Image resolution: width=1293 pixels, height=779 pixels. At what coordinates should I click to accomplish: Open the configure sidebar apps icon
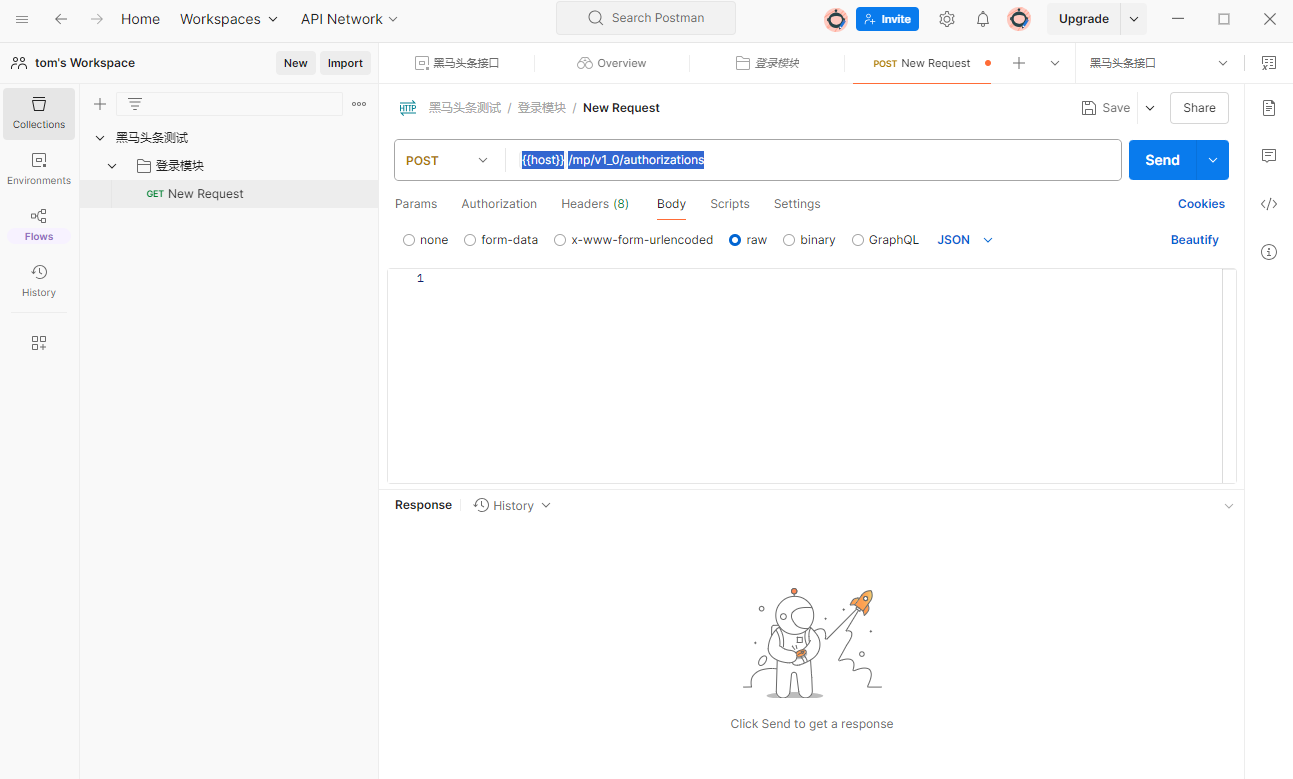point(39,343)
